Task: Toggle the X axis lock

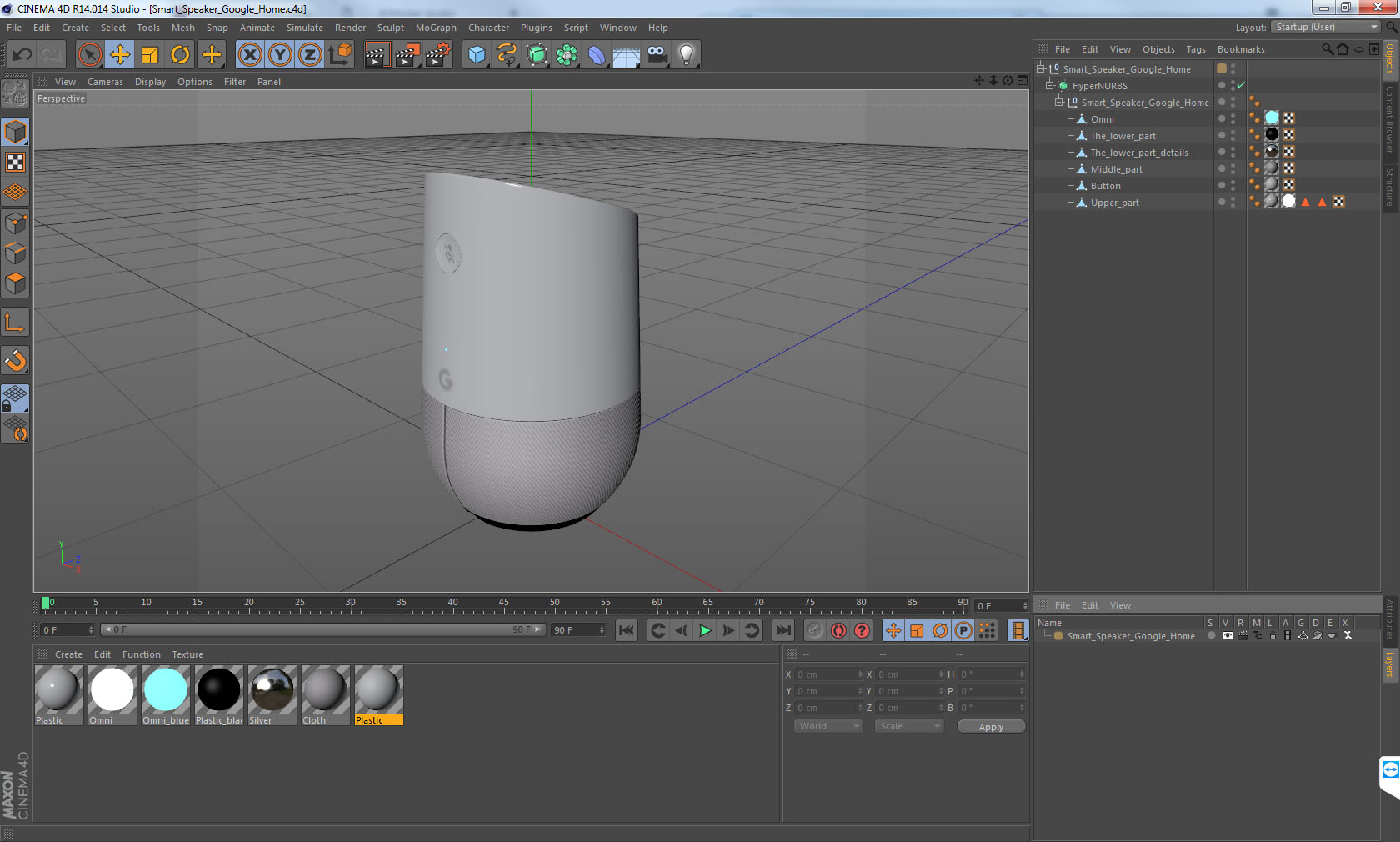Action: tap(249, 55)
